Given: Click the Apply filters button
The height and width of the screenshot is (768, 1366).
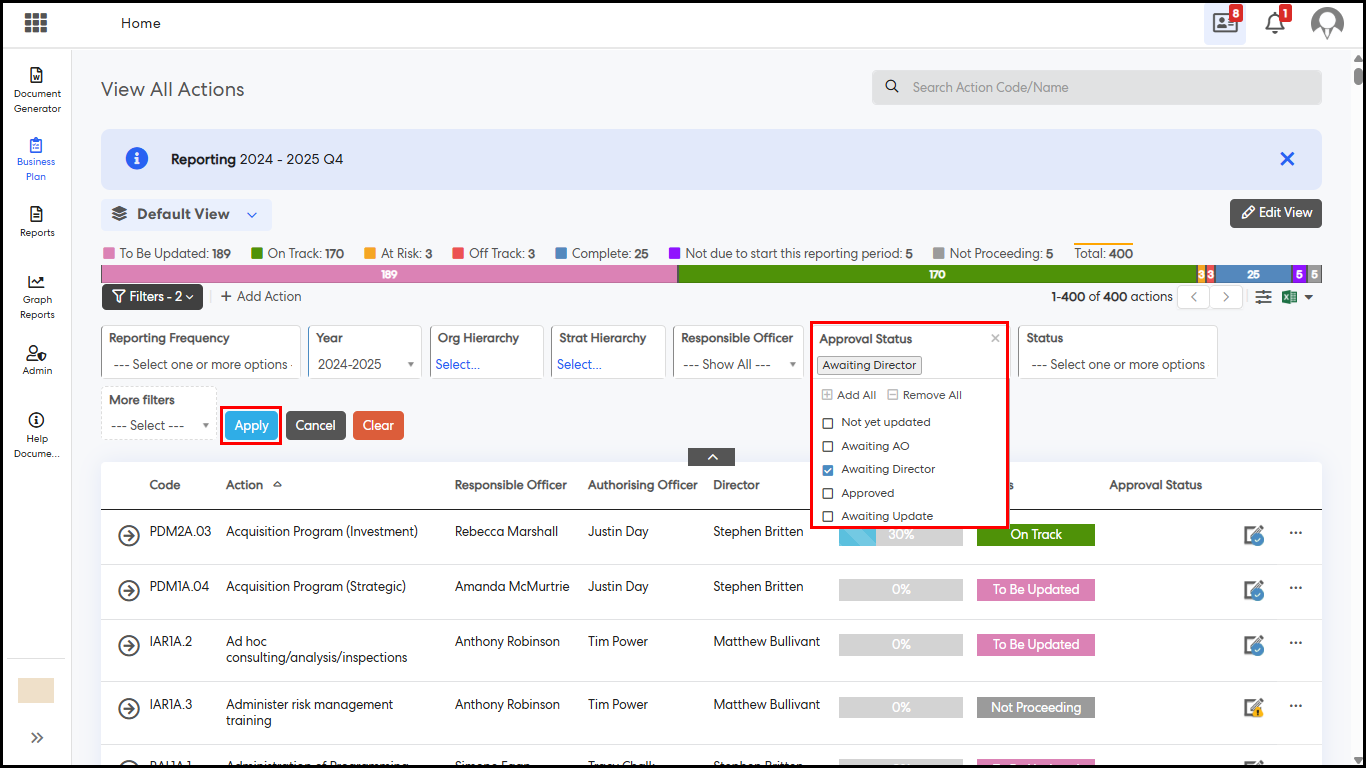Looking at the screenshot, I should pos(251,425).
